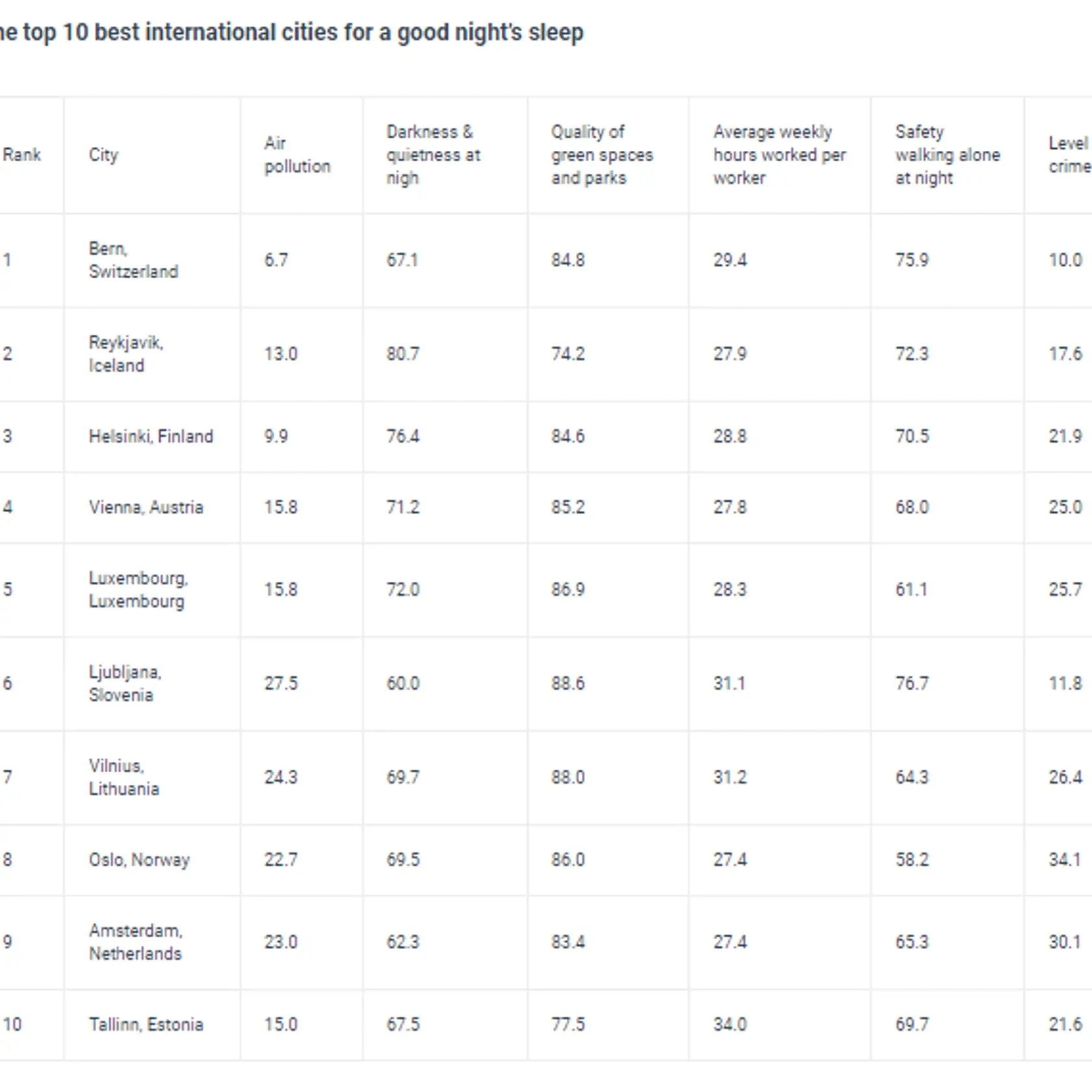This screenshot has width=1092, height=1092.
Task: Click Safety walking alone at night header
Action: (x=947, y=155)
